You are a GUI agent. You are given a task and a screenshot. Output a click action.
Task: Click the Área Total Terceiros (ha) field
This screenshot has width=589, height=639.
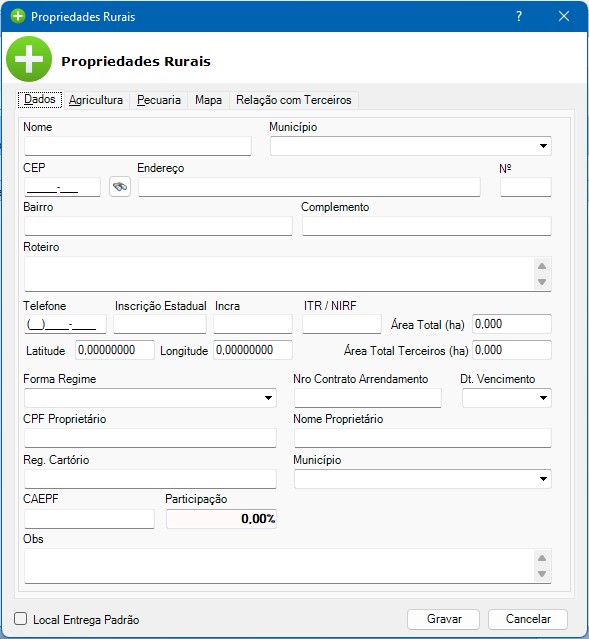click(x=512, y=350)
